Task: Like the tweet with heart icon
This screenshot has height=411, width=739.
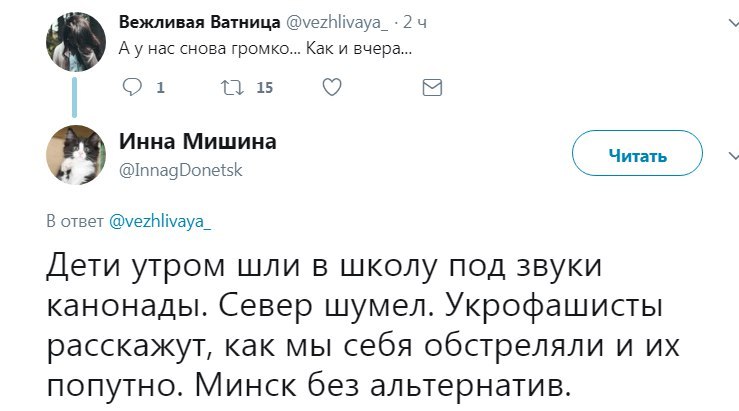Action: pos(332,87)
